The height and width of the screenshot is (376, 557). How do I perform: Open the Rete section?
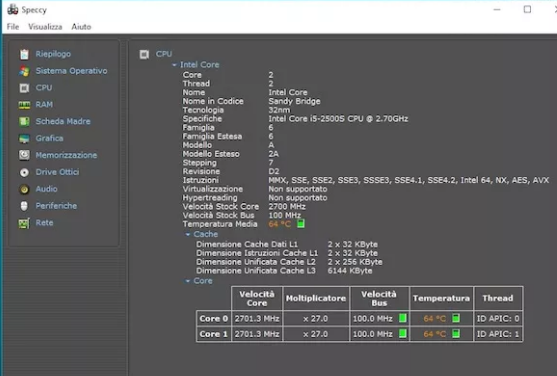[x=44, y=223]
